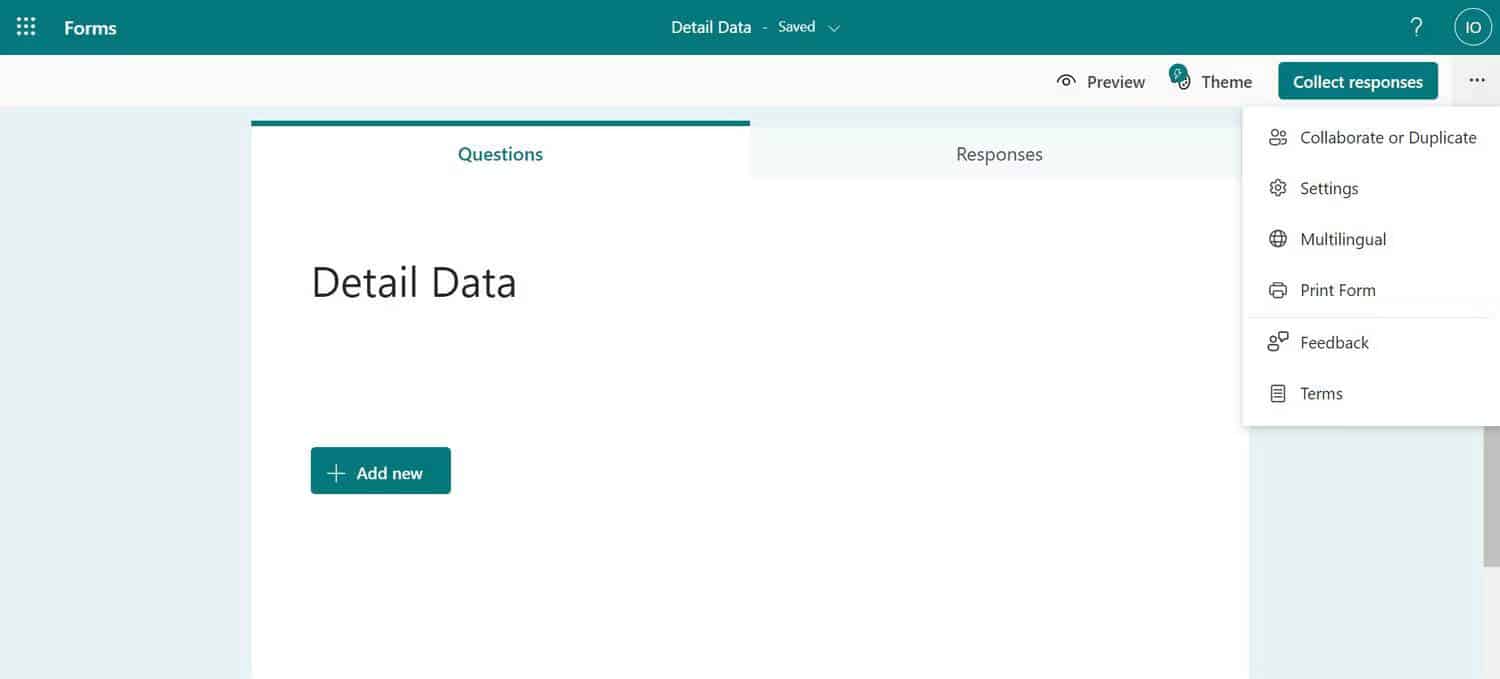Open the Office app launcher waffle icon
This screenshot has width=1500, height=679.
(x=25, y=26)
